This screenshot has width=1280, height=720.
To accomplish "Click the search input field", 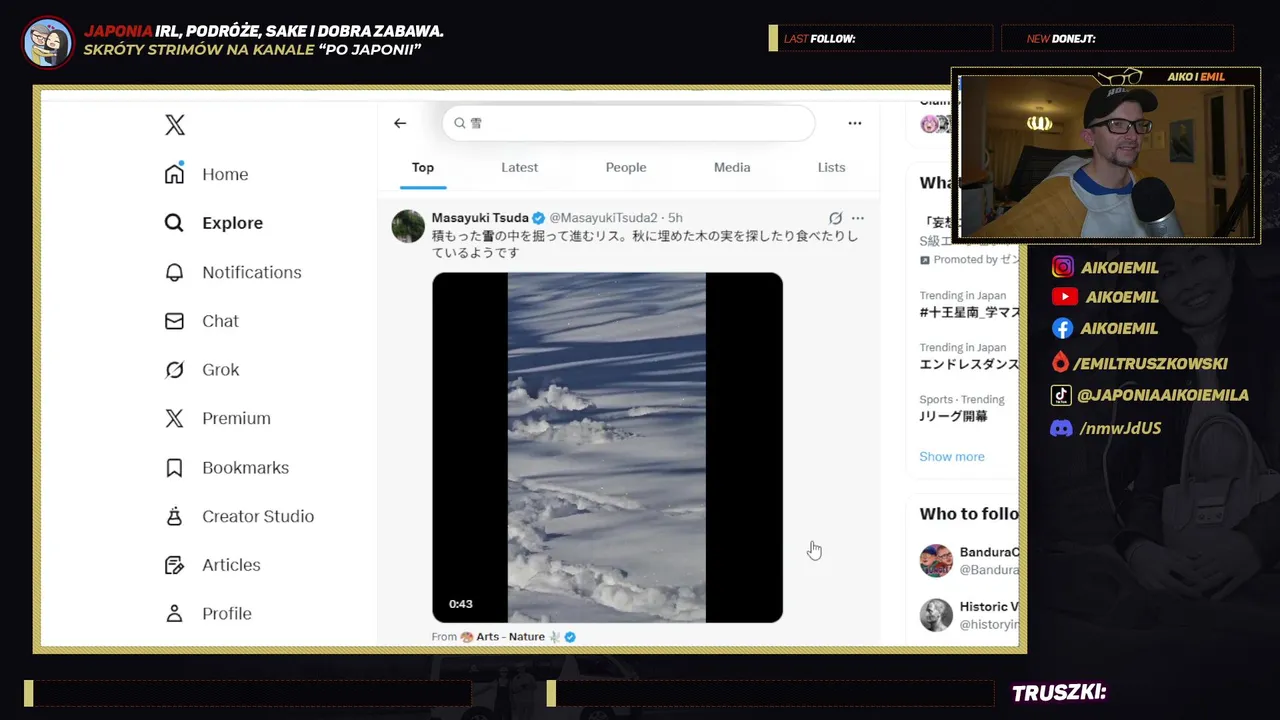I will 629,123.
